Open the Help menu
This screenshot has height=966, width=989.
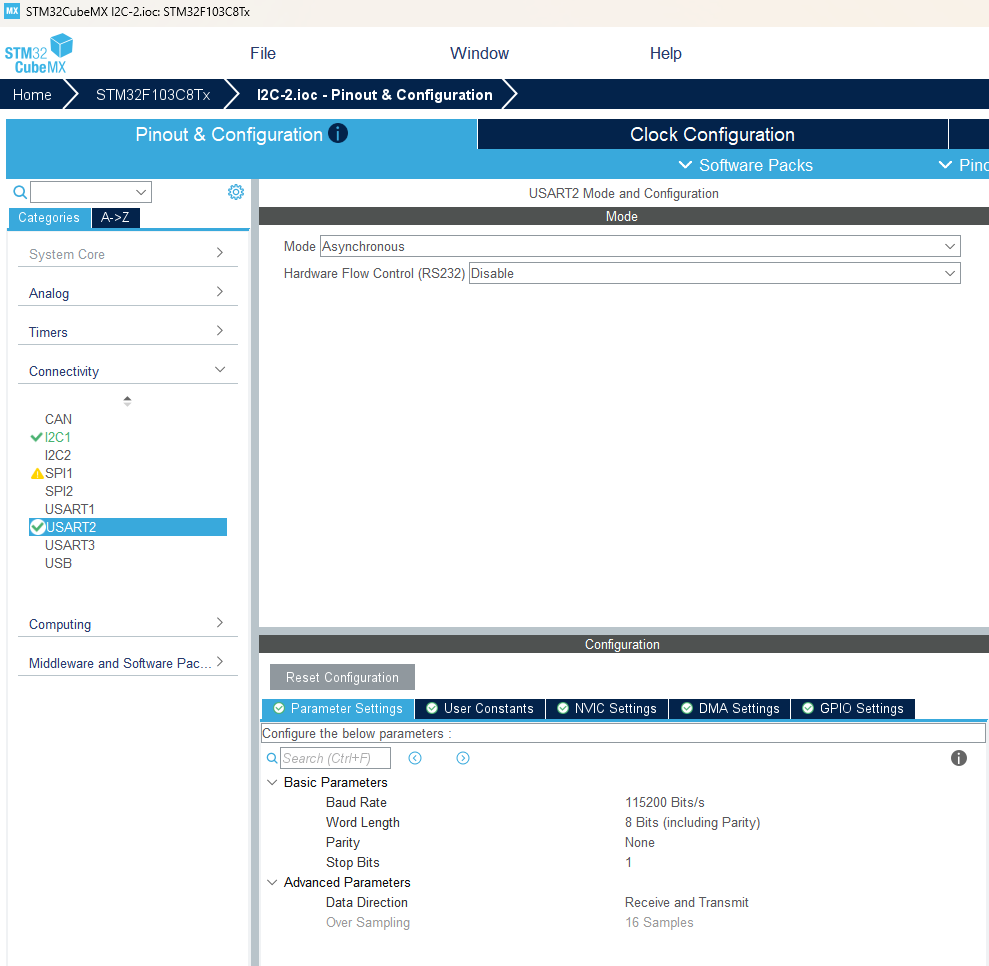665,54
